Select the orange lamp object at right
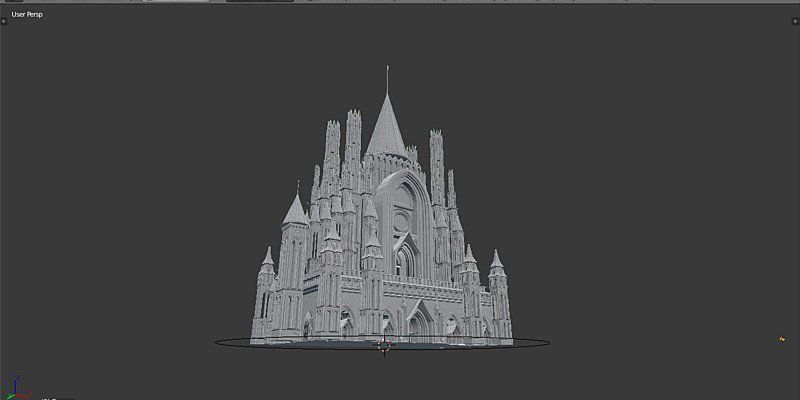 [x=782, y=339]
